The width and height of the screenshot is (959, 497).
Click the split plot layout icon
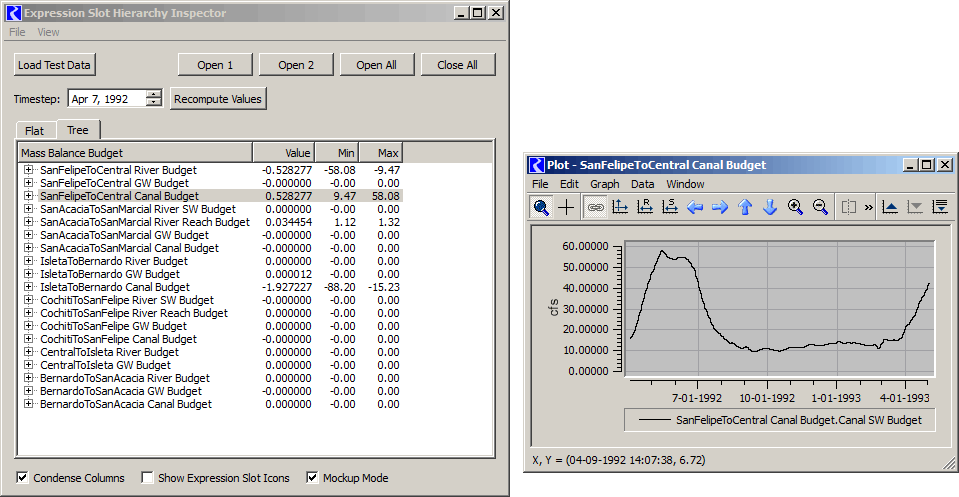coord(849,207)
